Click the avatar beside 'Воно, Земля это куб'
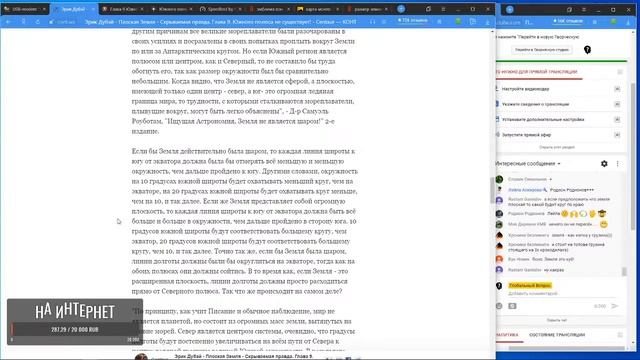 (x=499, y=259)
